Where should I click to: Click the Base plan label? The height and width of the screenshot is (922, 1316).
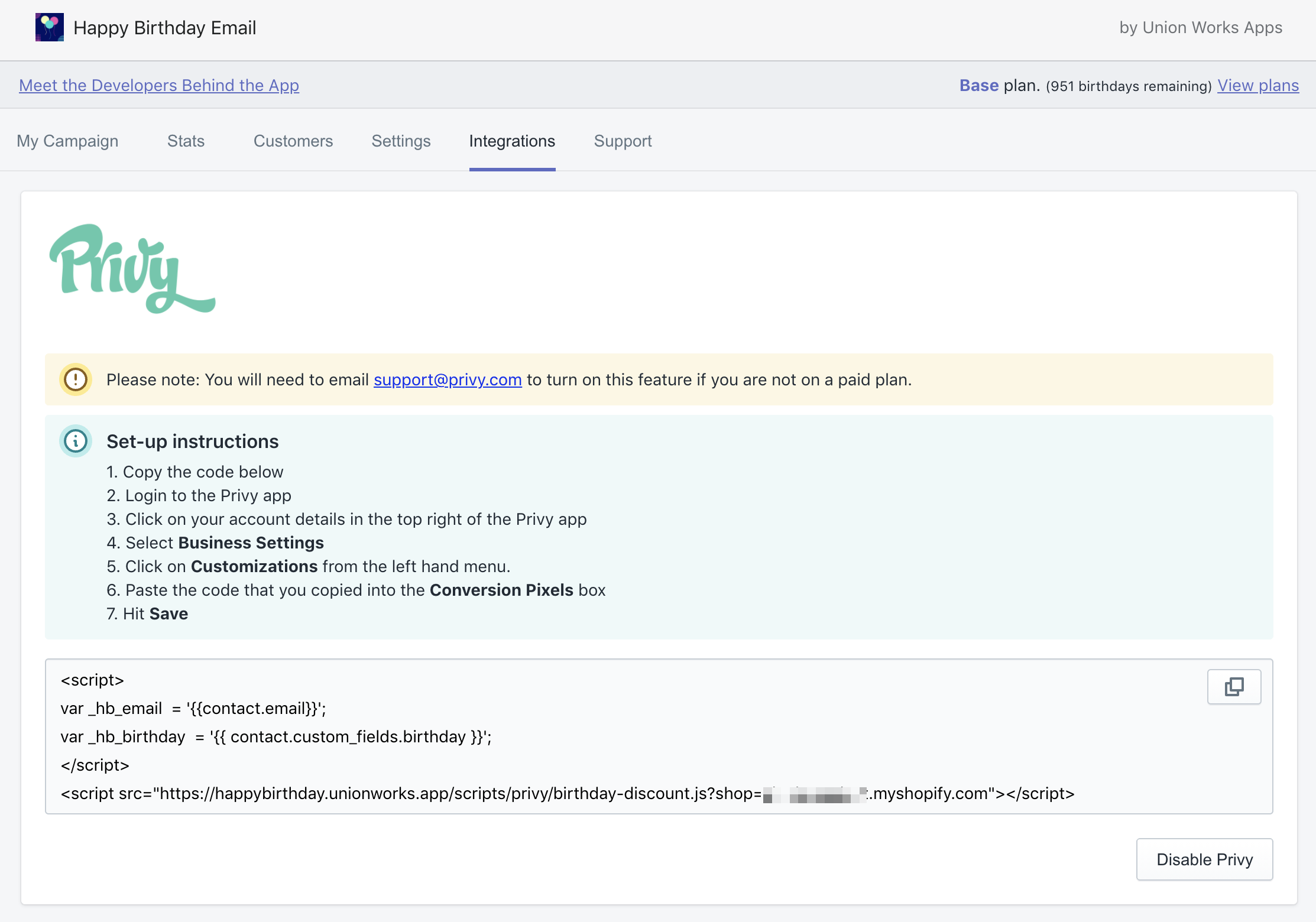tap(998, 86)
